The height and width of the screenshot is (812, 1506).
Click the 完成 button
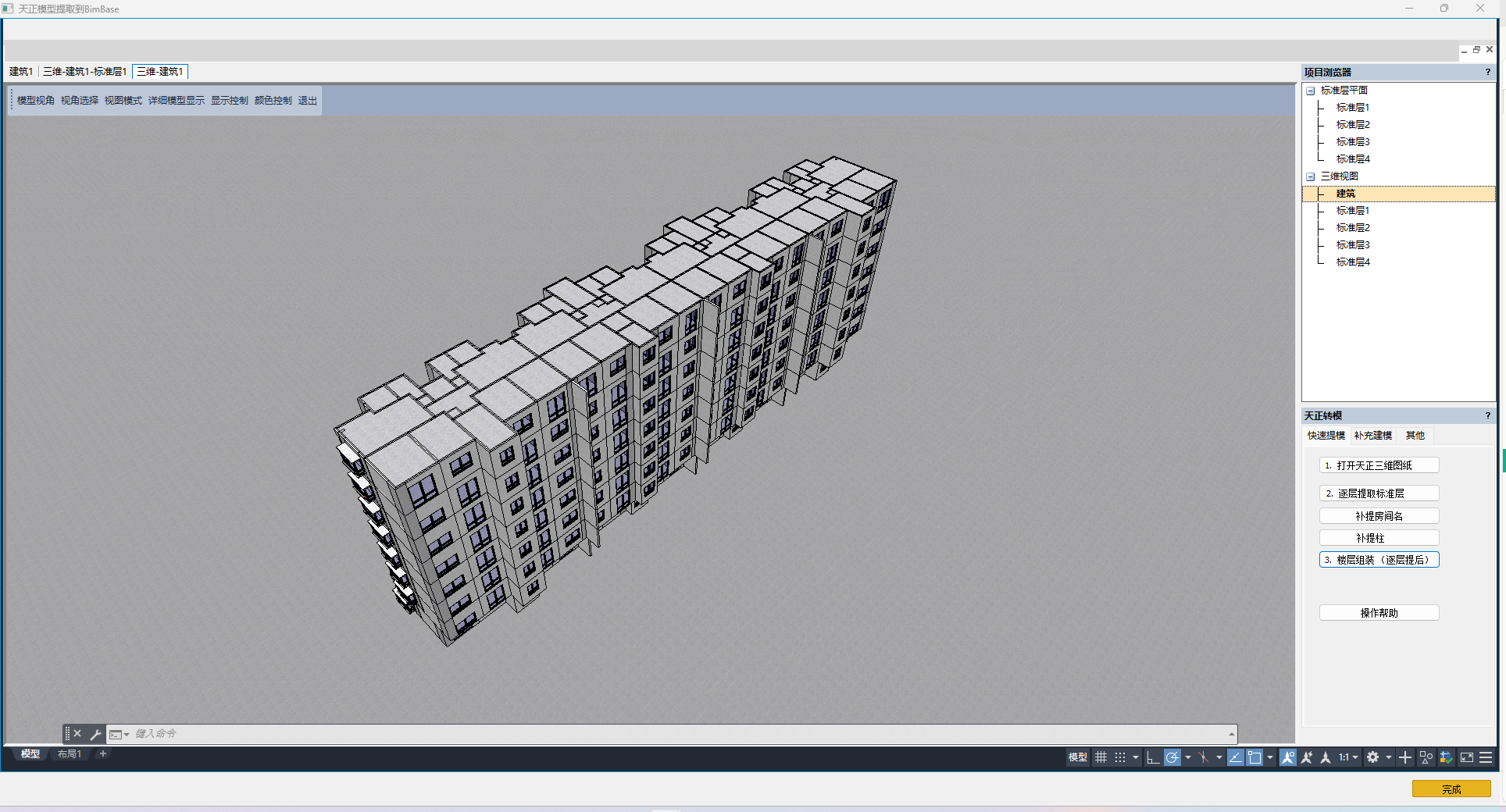1451,789
